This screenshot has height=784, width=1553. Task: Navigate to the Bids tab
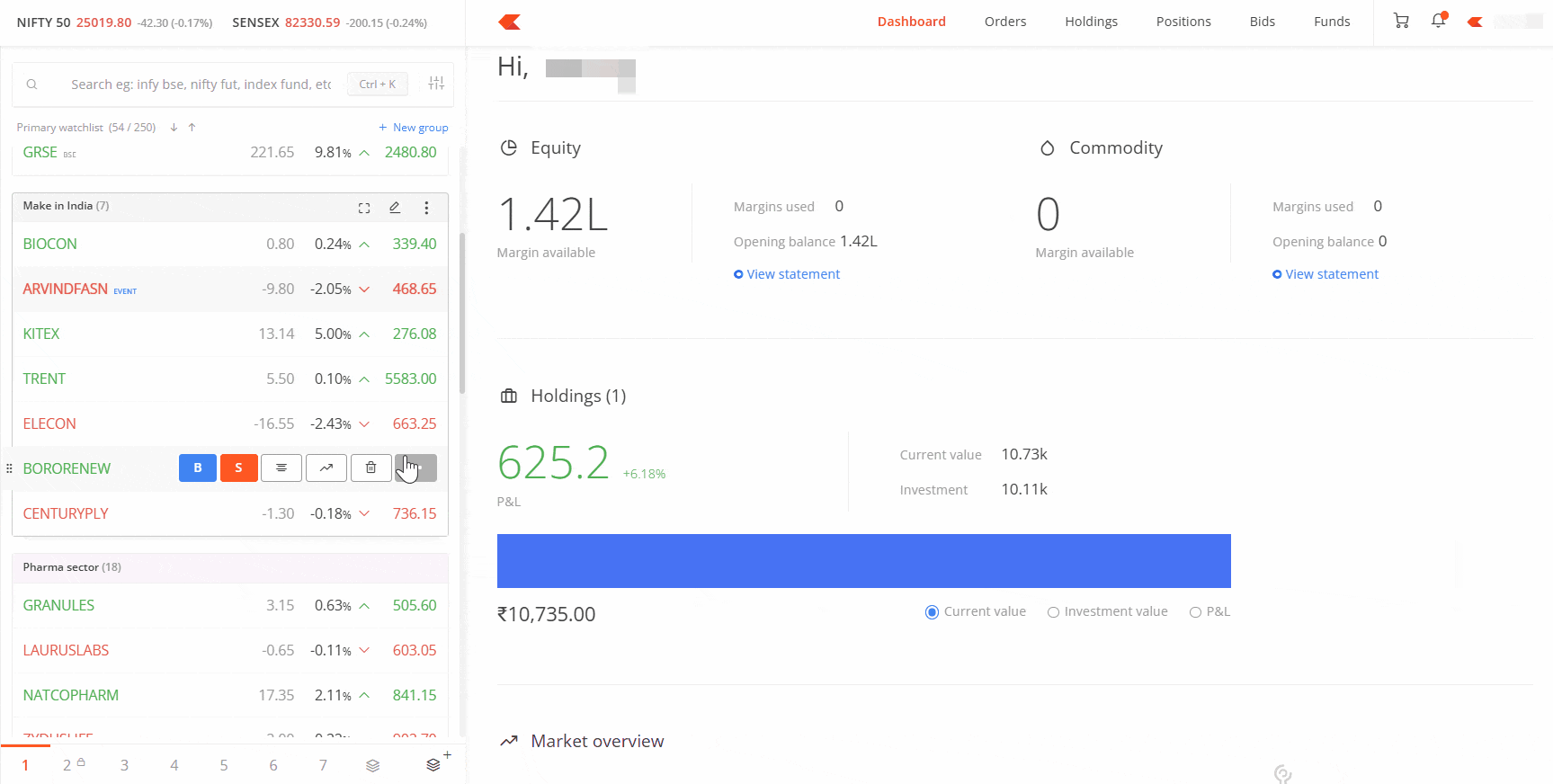point(1263,22)
